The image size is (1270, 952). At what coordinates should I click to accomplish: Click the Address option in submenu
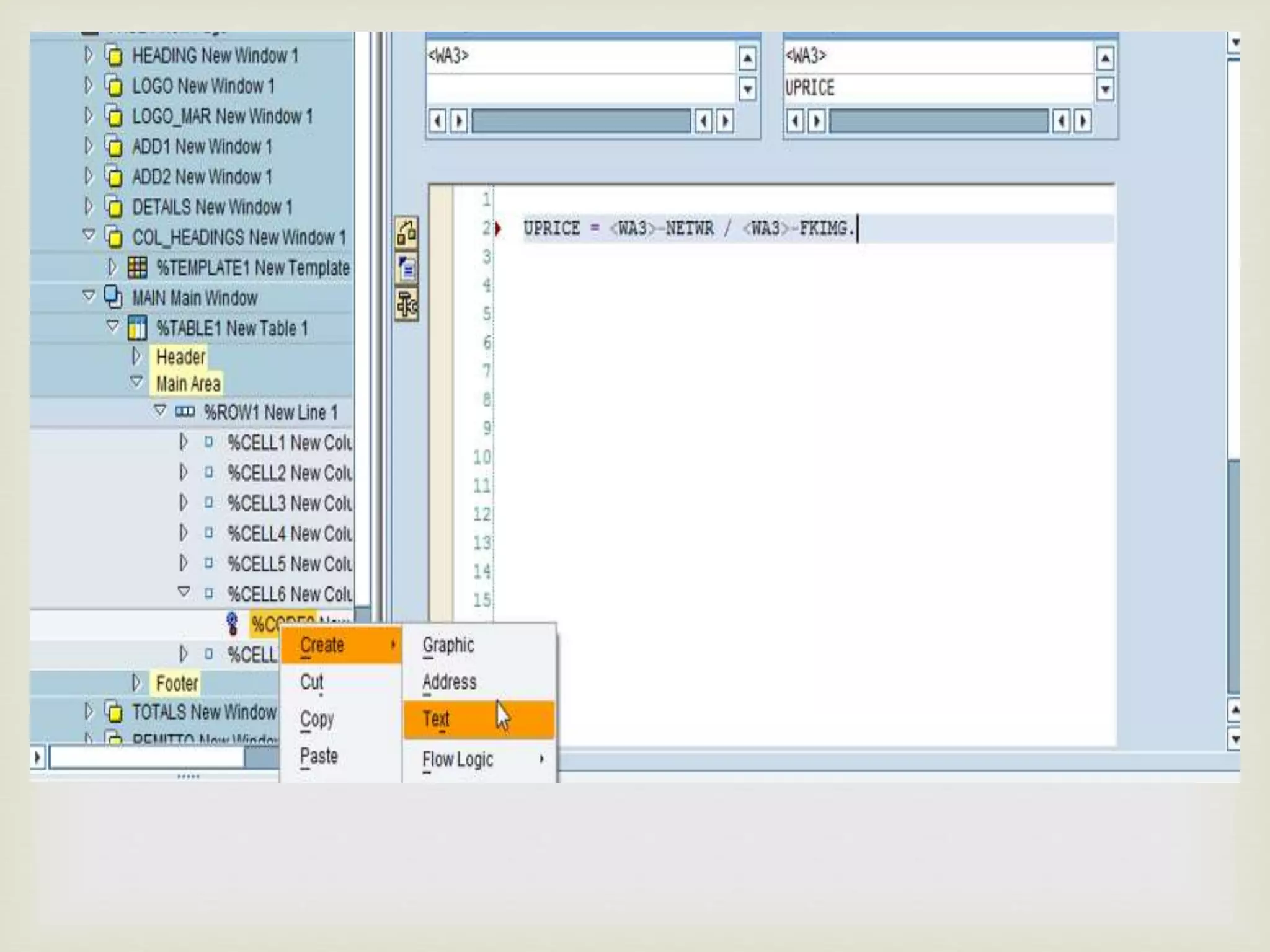[449, 682]
